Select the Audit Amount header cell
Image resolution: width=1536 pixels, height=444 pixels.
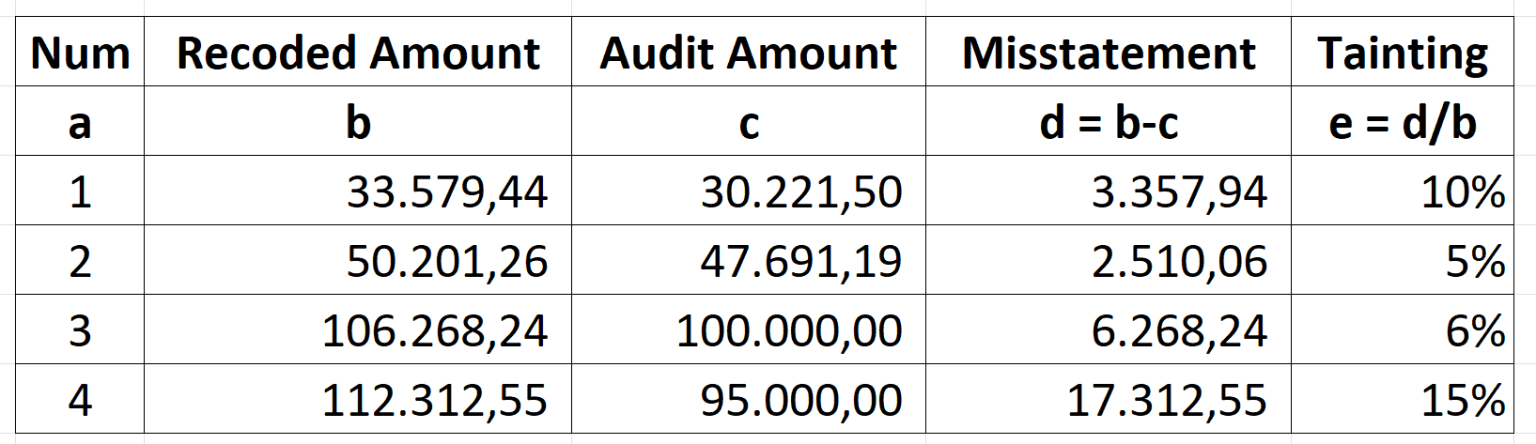748,53
